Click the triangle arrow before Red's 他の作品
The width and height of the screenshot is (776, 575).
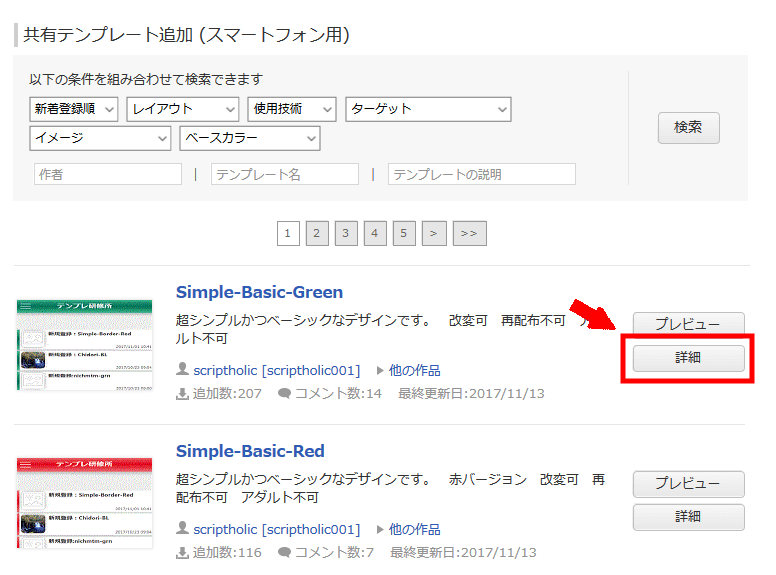[x=380, y=529]
